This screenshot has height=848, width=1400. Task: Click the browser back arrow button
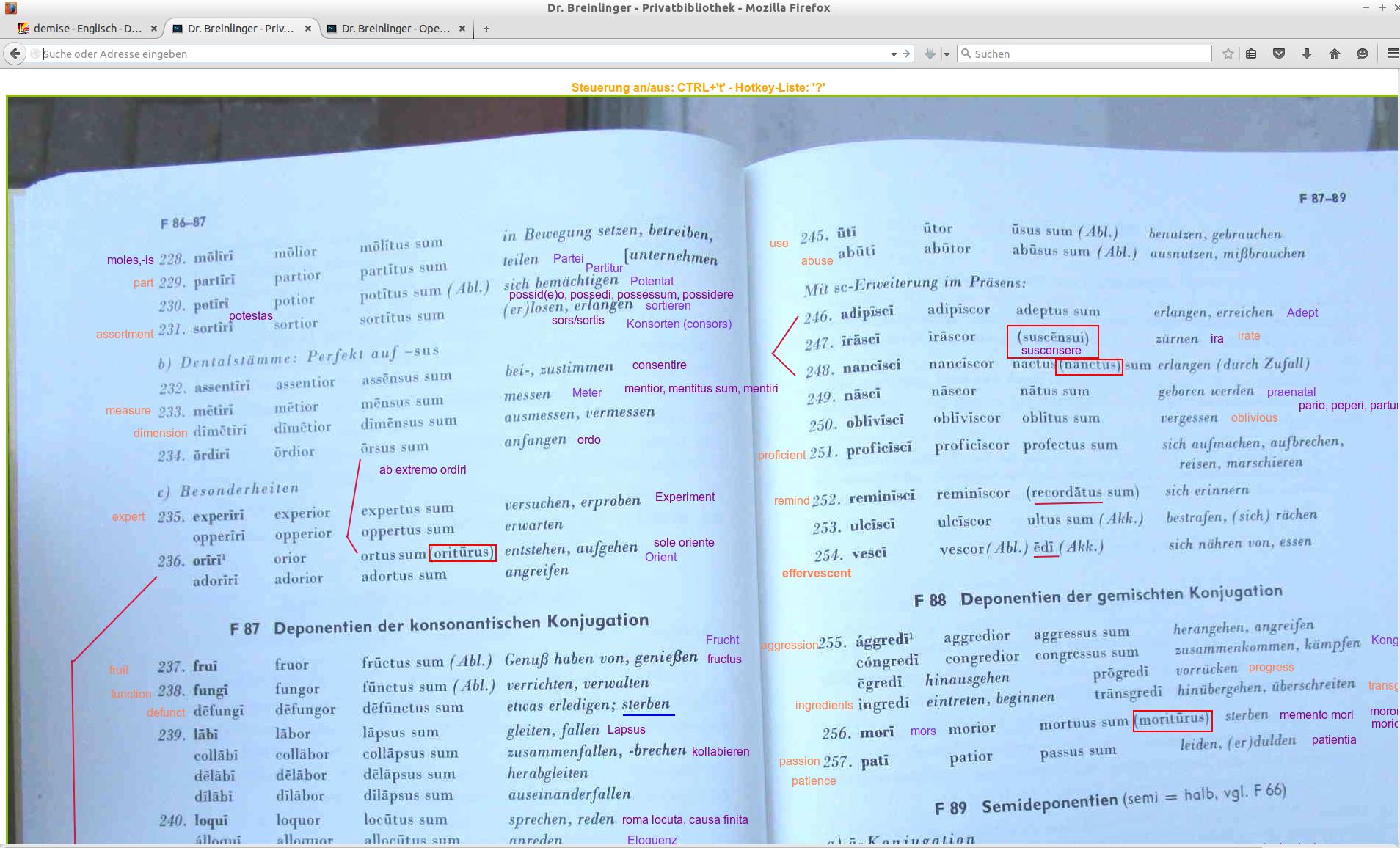[x=15, y=54]
